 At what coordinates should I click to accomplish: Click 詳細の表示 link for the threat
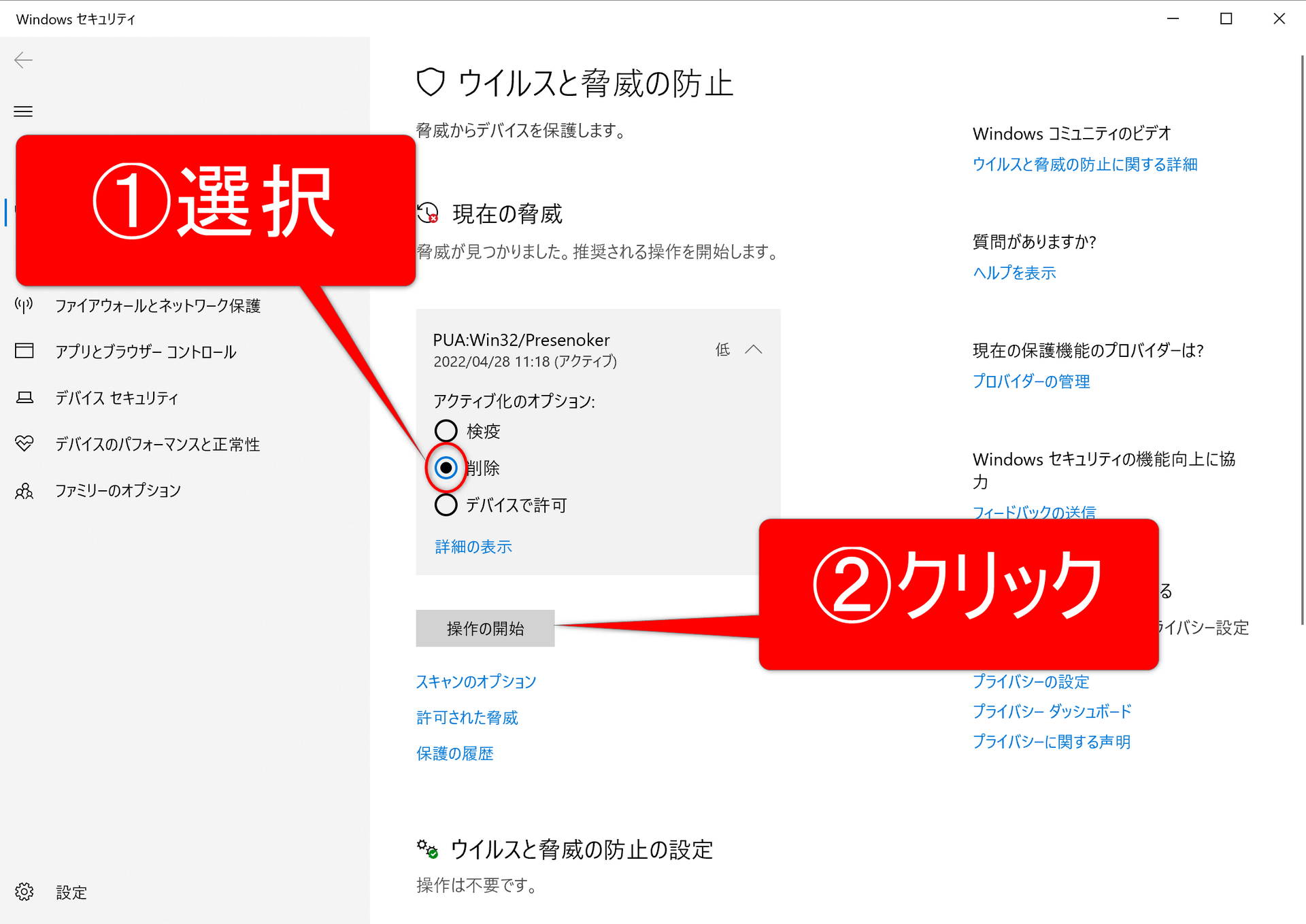click(x=473, y=547)
